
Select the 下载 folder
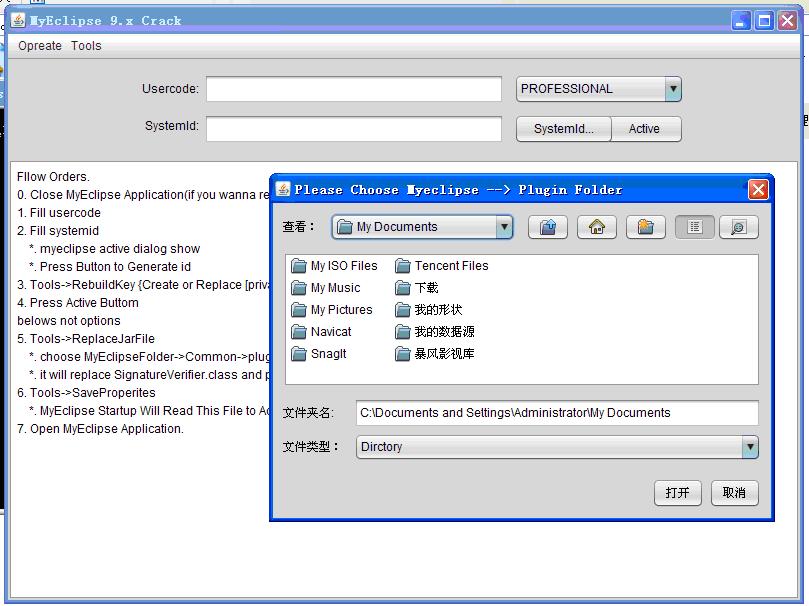tap(417, 288)
